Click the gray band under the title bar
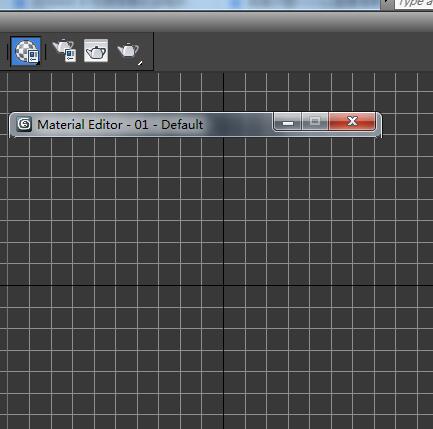Viewport: 433px width, 429px height. (x=216, y=22)
